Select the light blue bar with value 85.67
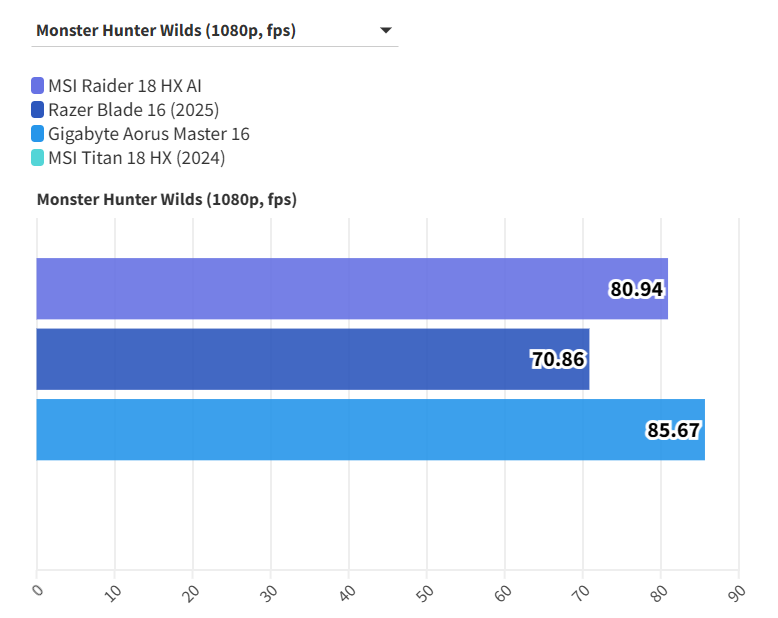Viewport: 778px width, 618px height. [371, 430]
